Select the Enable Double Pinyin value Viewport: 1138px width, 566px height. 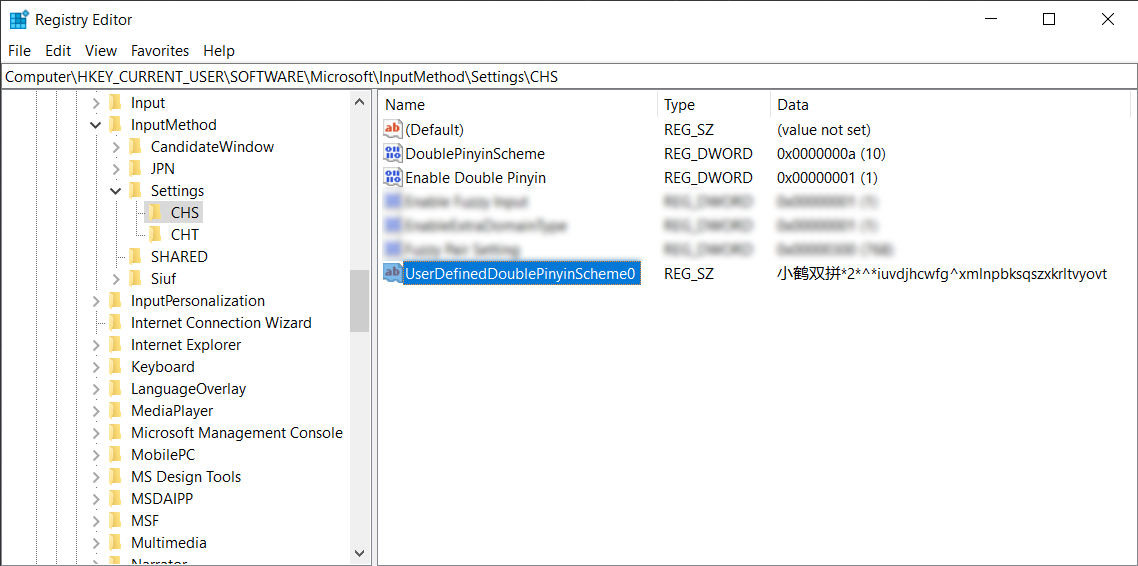[x=475, y=178]
